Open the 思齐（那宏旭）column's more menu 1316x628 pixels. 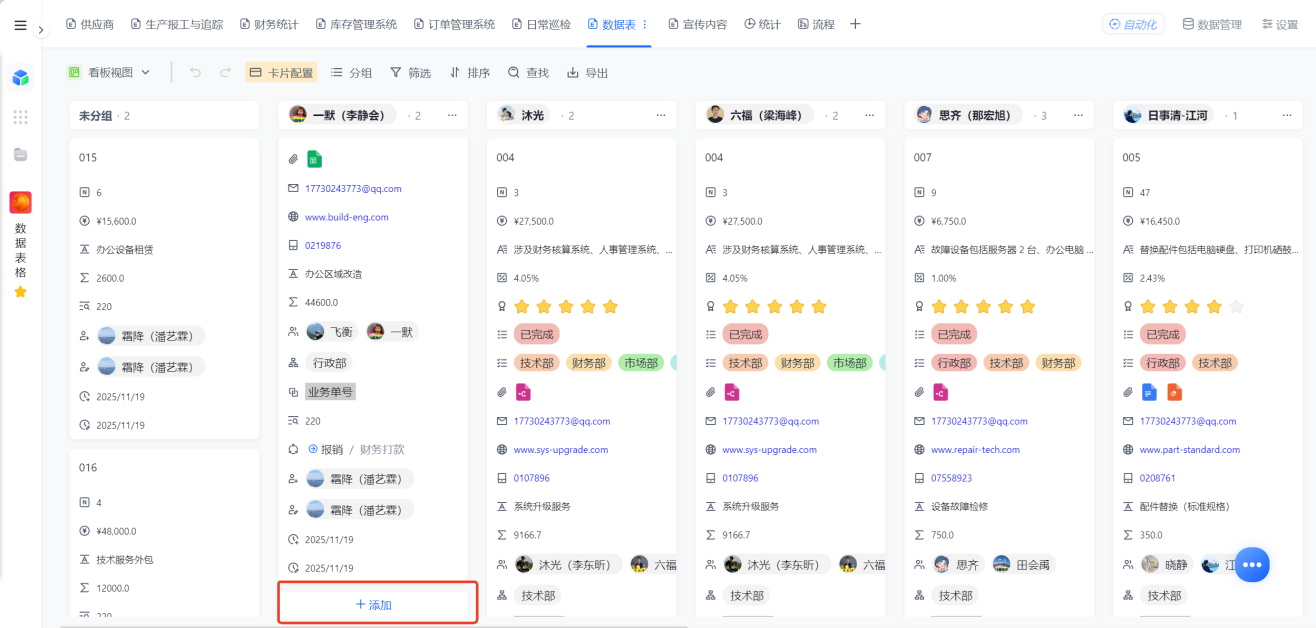(1078, 115)
